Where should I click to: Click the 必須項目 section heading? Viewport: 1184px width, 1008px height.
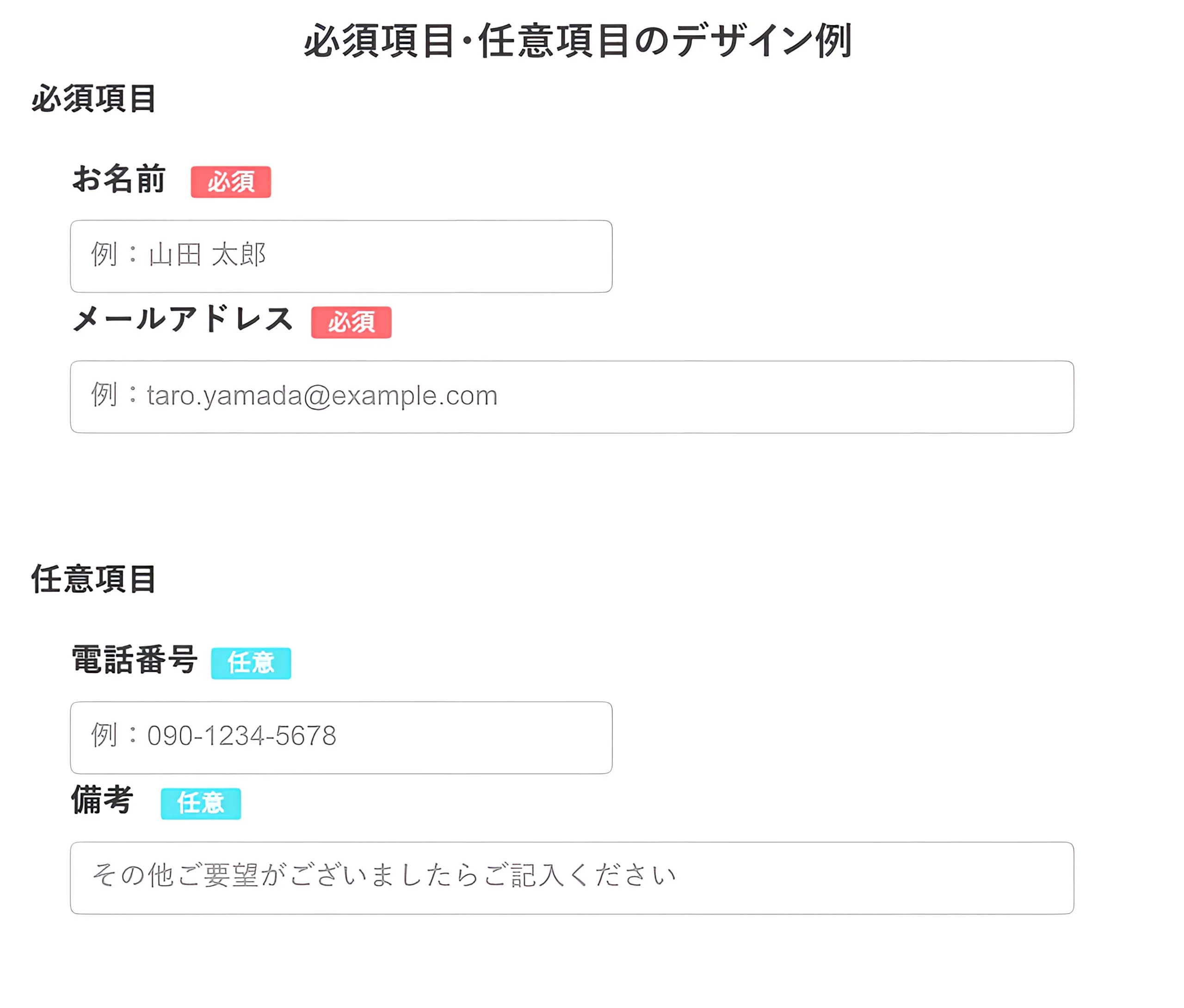[93, 98]
